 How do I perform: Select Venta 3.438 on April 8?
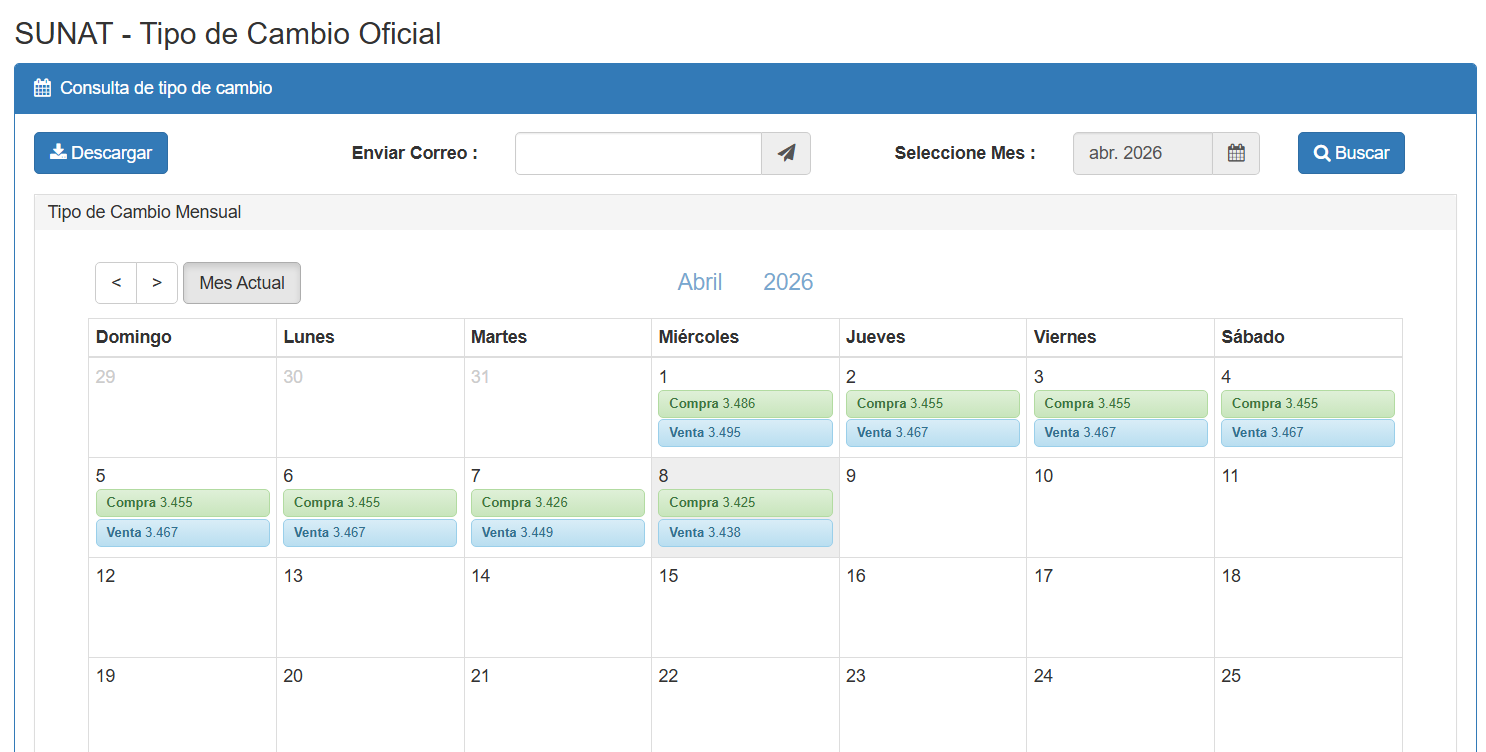click(x=745, y=533)
